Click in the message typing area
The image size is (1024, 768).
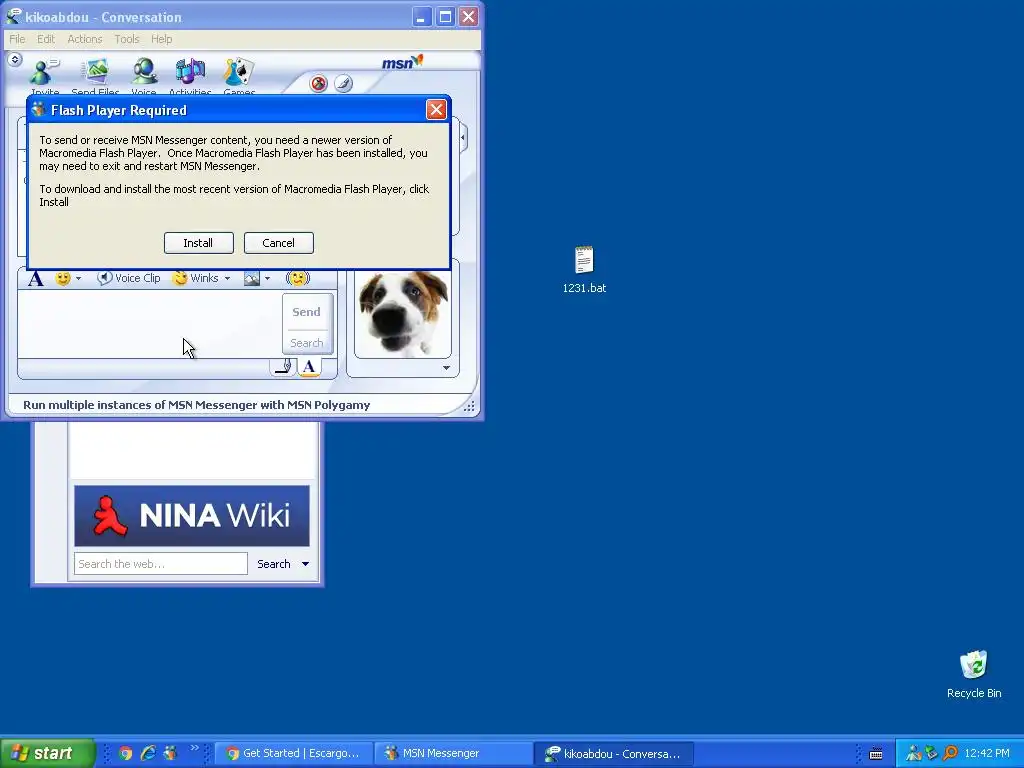pos(149,323)
